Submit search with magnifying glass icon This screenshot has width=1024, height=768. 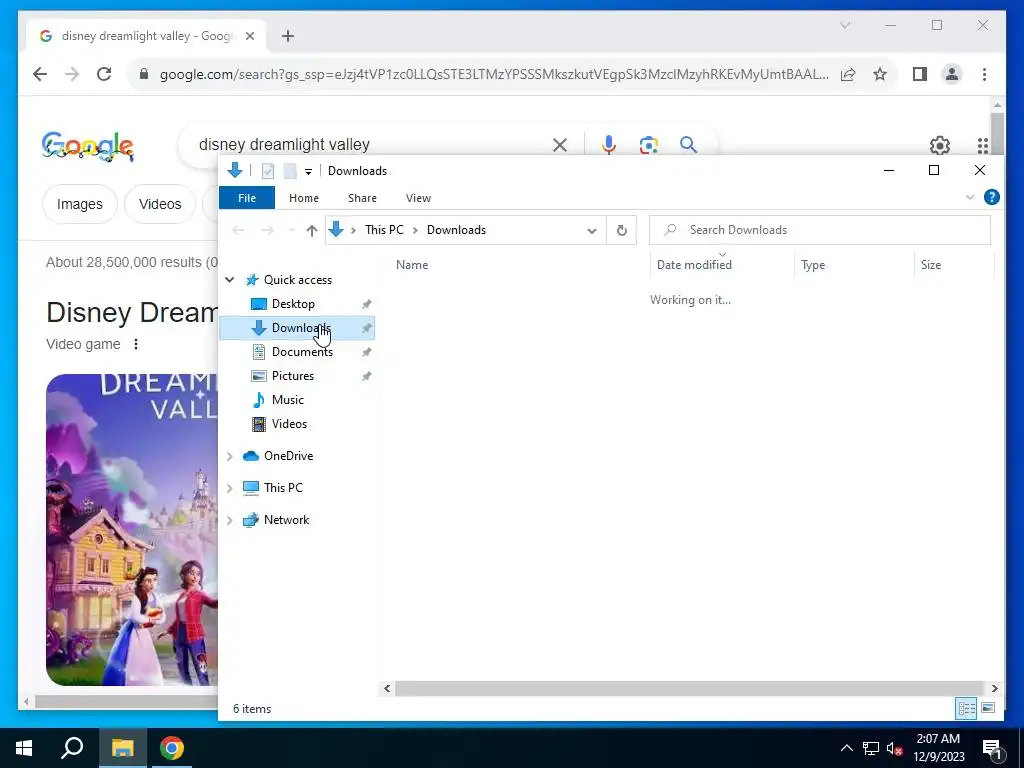click(x=688, y=145)
